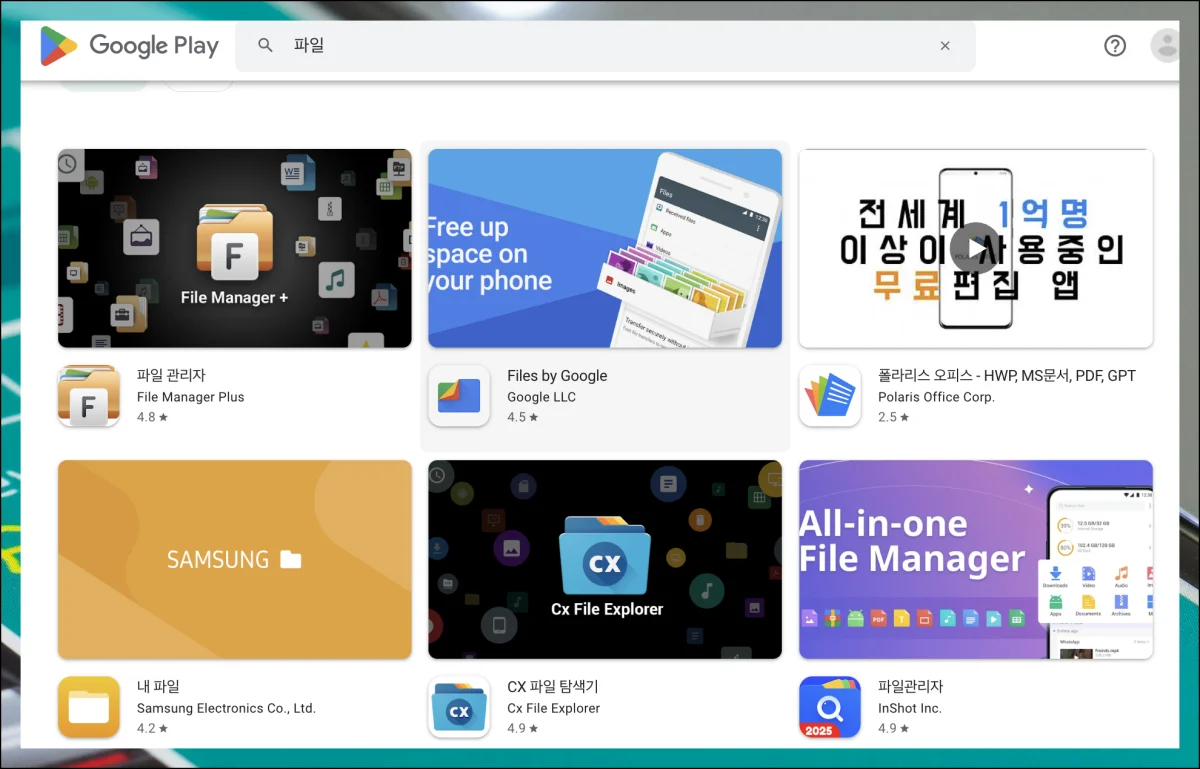
Task: Open the File Manager + banner image
Action: tap(235, 248)
